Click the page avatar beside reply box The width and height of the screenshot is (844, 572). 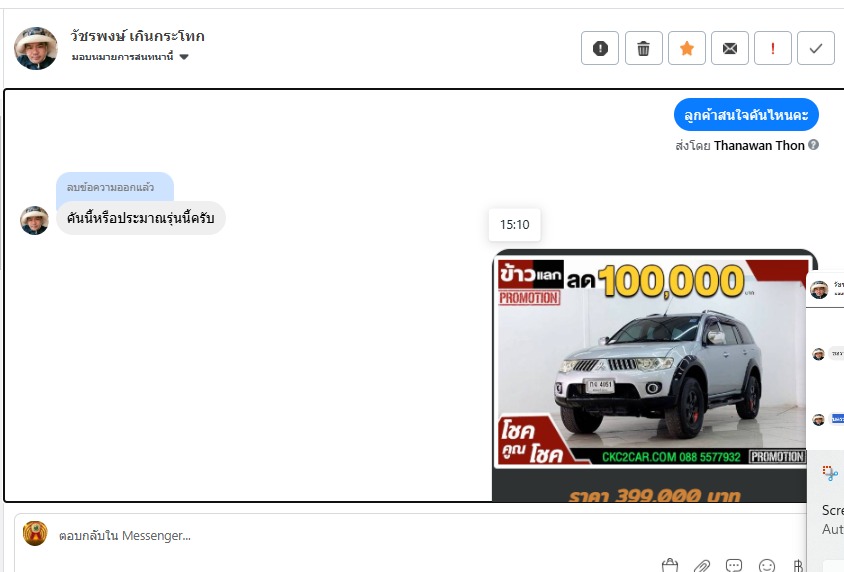[35, 533]
